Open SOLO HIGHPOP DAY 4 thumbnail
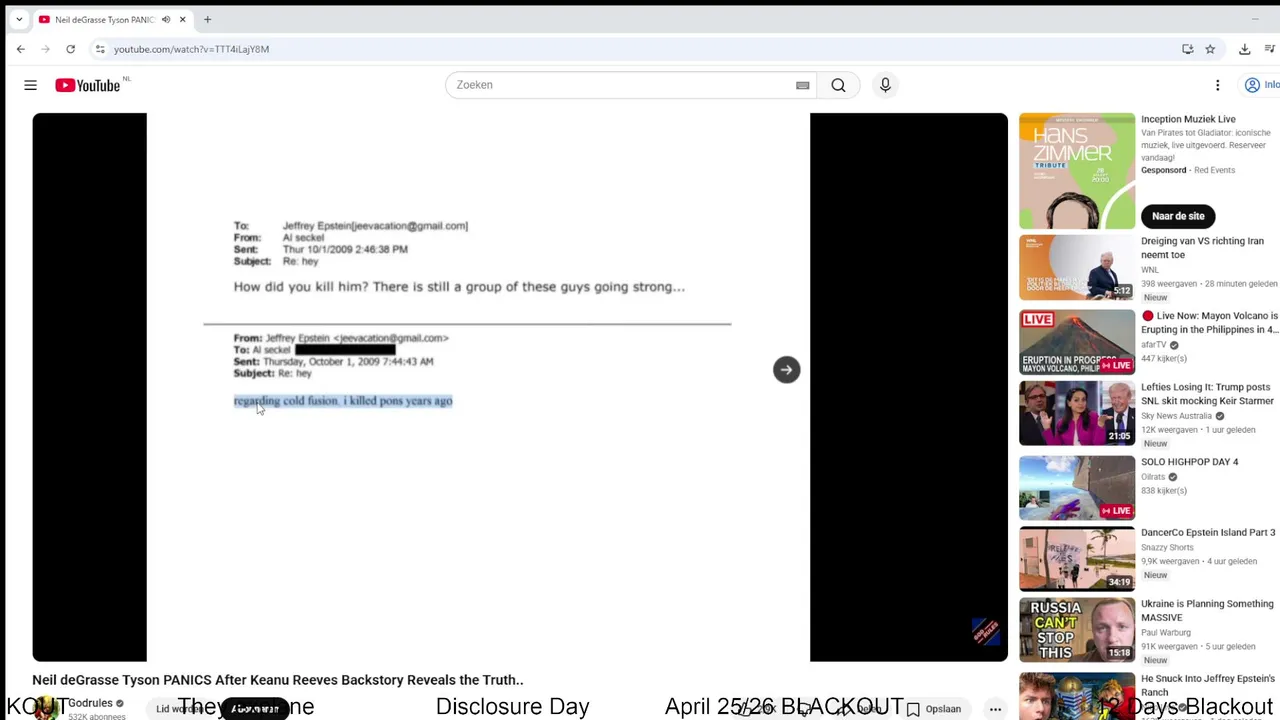The width and height of the screenshot is (1280, 720). 1077,488
